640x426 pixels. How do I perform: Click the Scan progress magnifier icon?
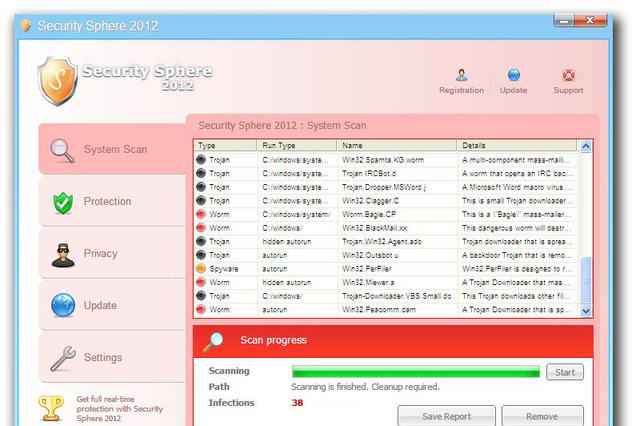(x=213, y=342)
